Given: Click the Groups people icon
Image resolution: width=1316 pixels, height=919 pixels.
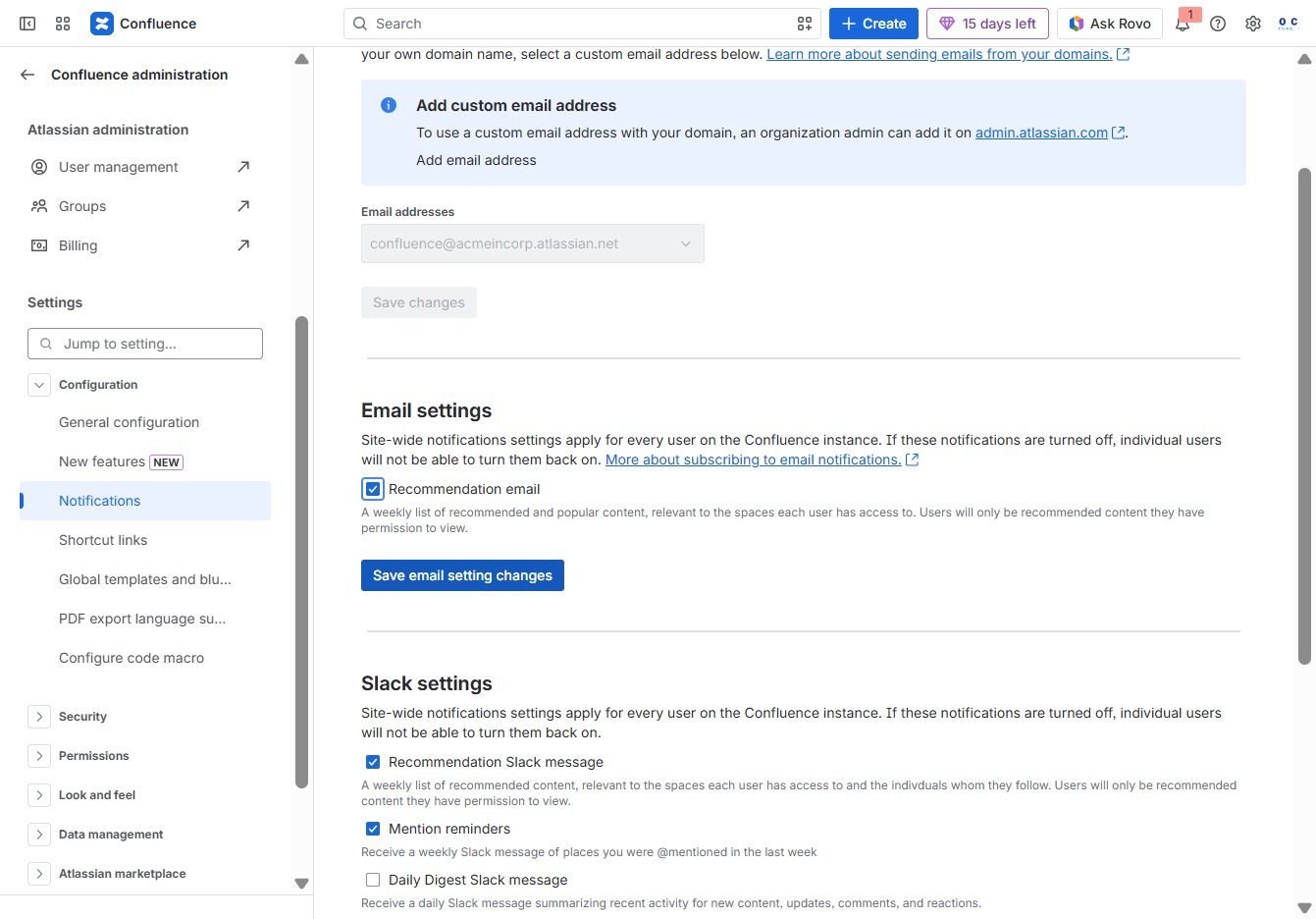Looking at the screenshot, I should [x=39, y=206].
